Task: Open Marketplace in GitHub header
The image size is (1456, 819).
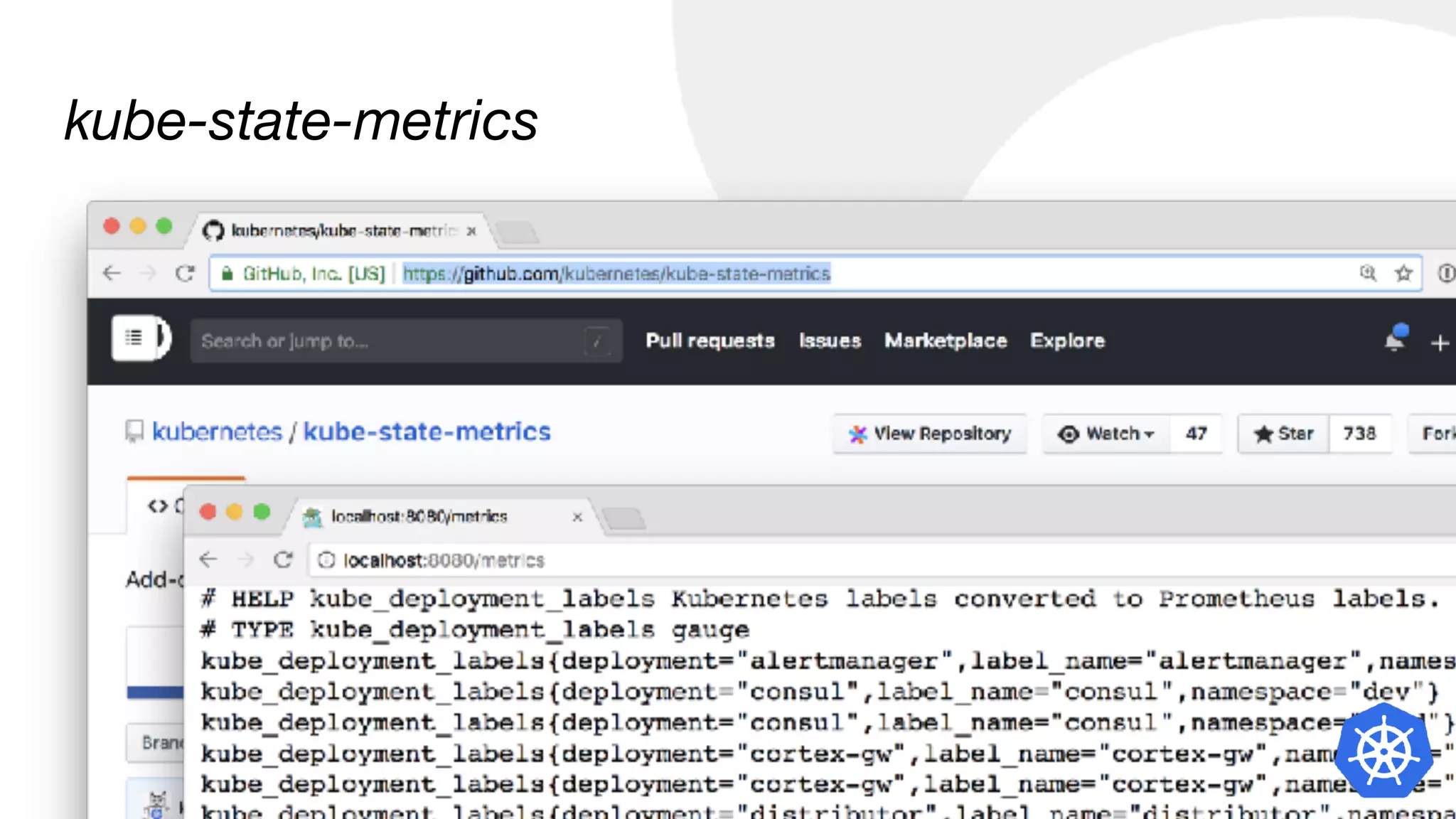Action: [946, 341]
